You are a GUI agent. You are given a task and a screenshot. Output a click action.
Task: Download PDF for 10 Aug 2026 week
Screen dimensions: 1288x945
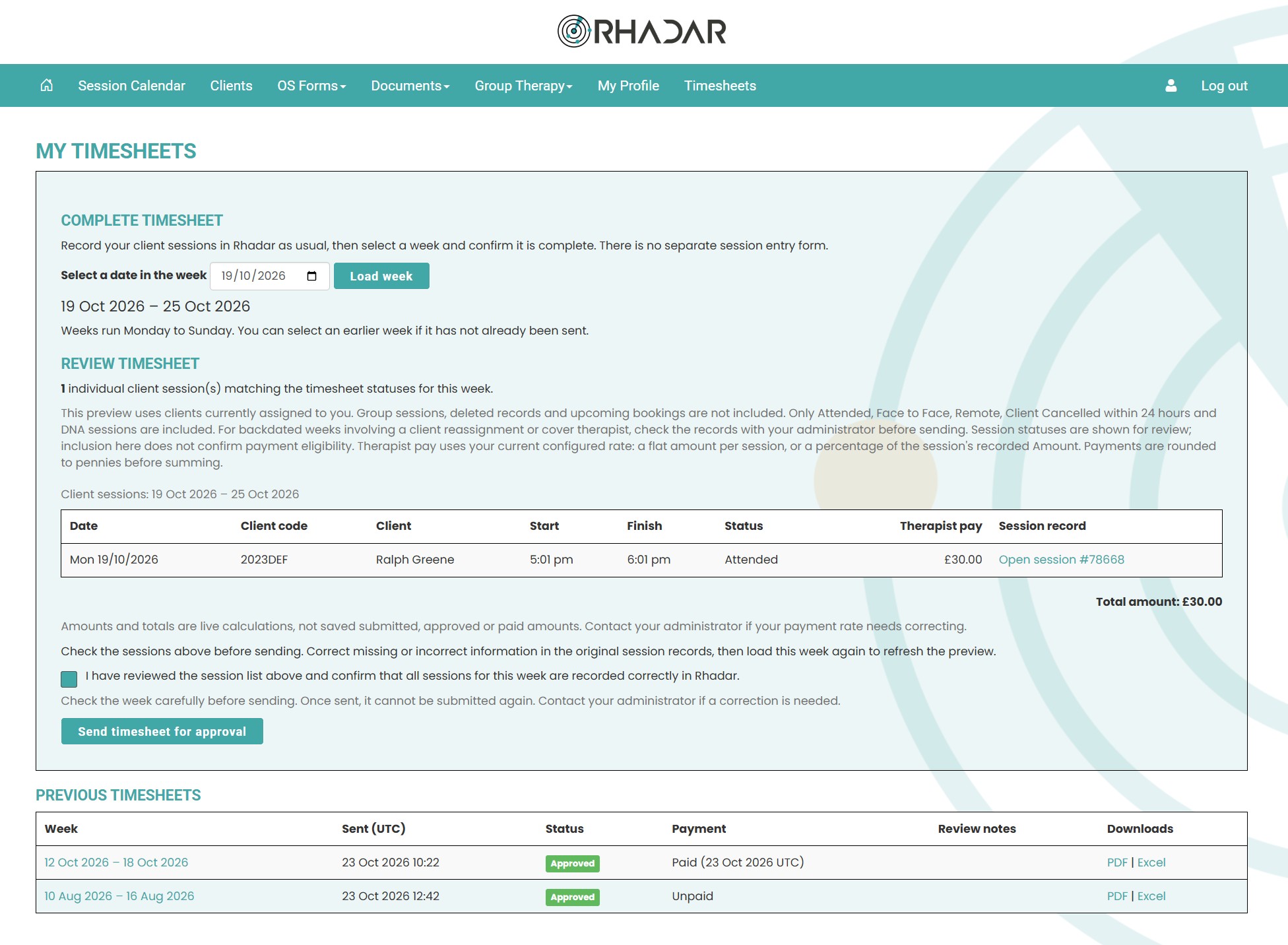(1117, 896)
